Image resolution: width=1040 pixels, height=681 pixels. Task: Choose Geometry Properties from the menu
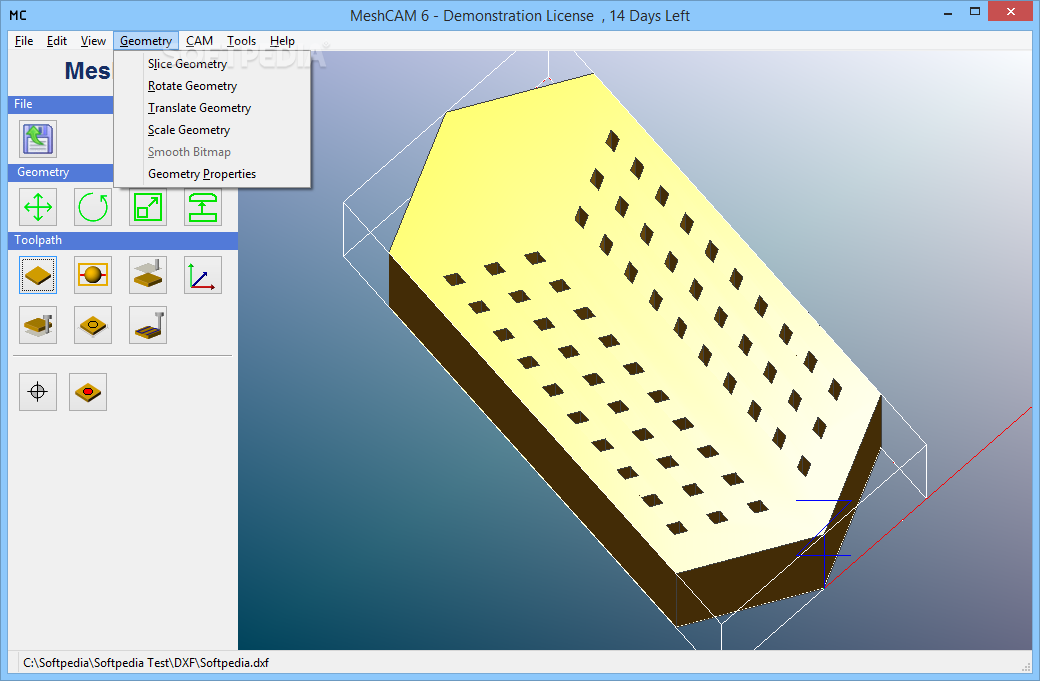(212, 174)
